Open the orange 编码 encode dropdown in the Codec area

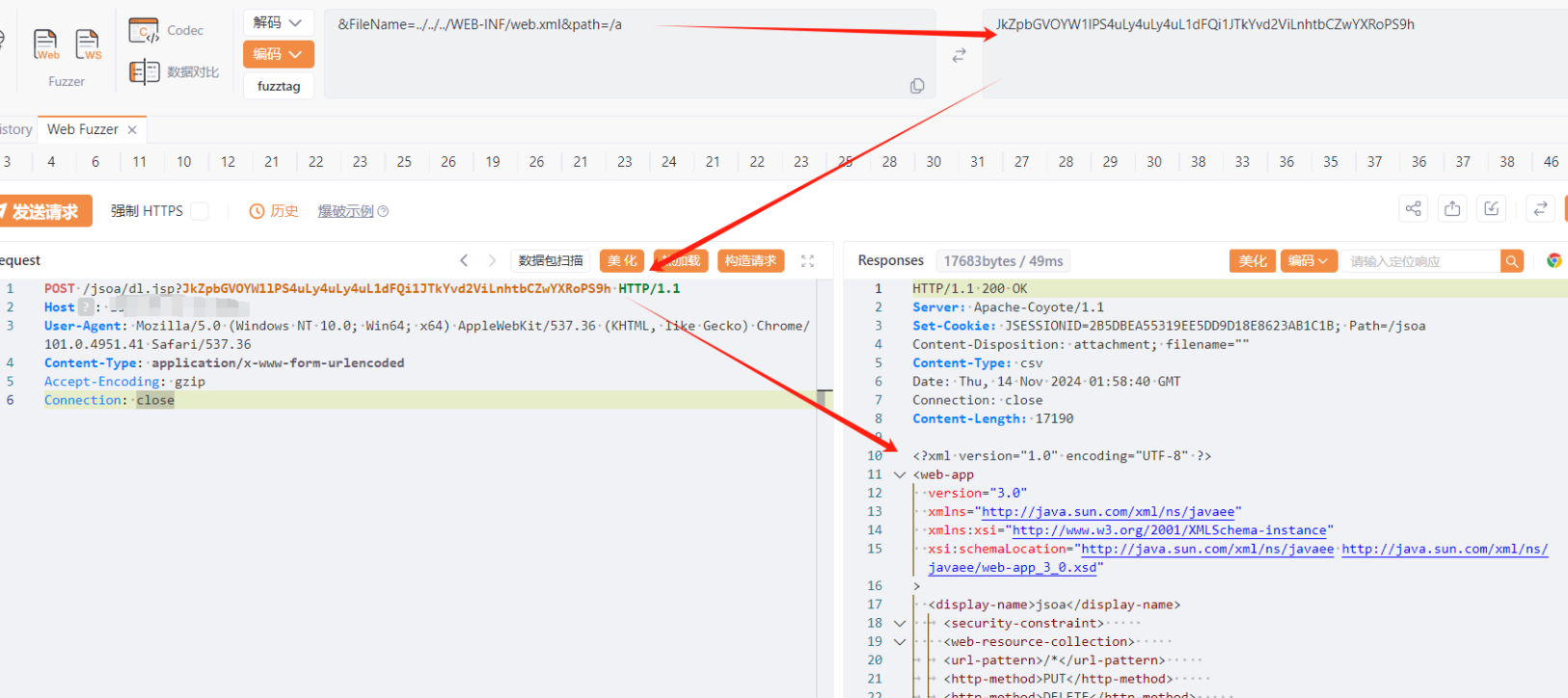(x=278, y=54)
